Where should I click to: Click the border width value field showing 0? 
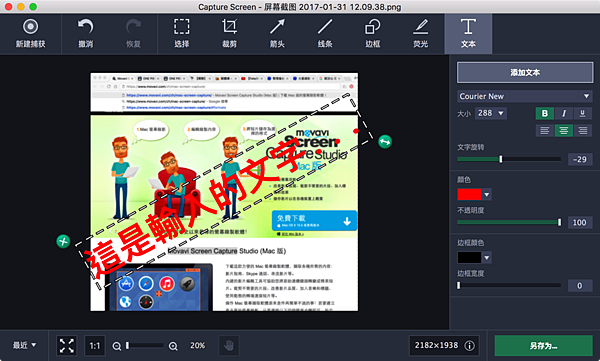pos(580,286)
